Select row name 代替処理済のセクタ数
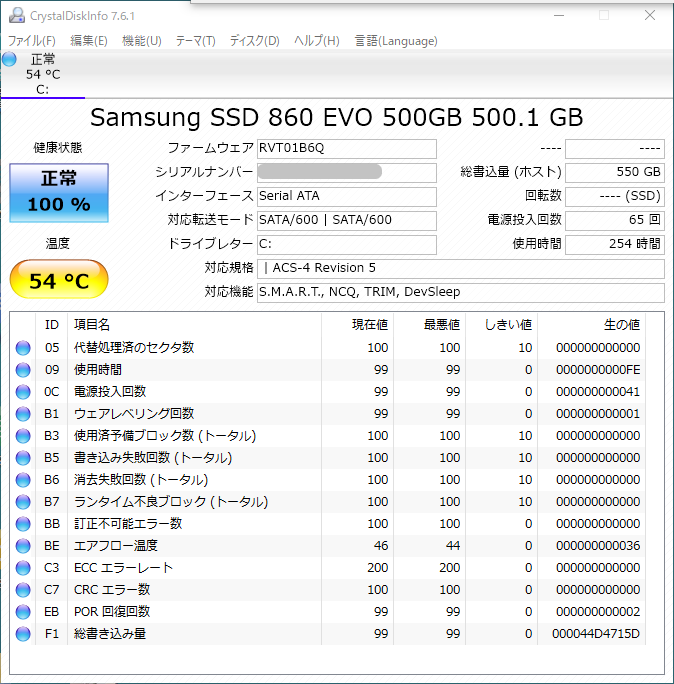Image resolution: width=674 pixels, height=684 pixels. point(134,348)
